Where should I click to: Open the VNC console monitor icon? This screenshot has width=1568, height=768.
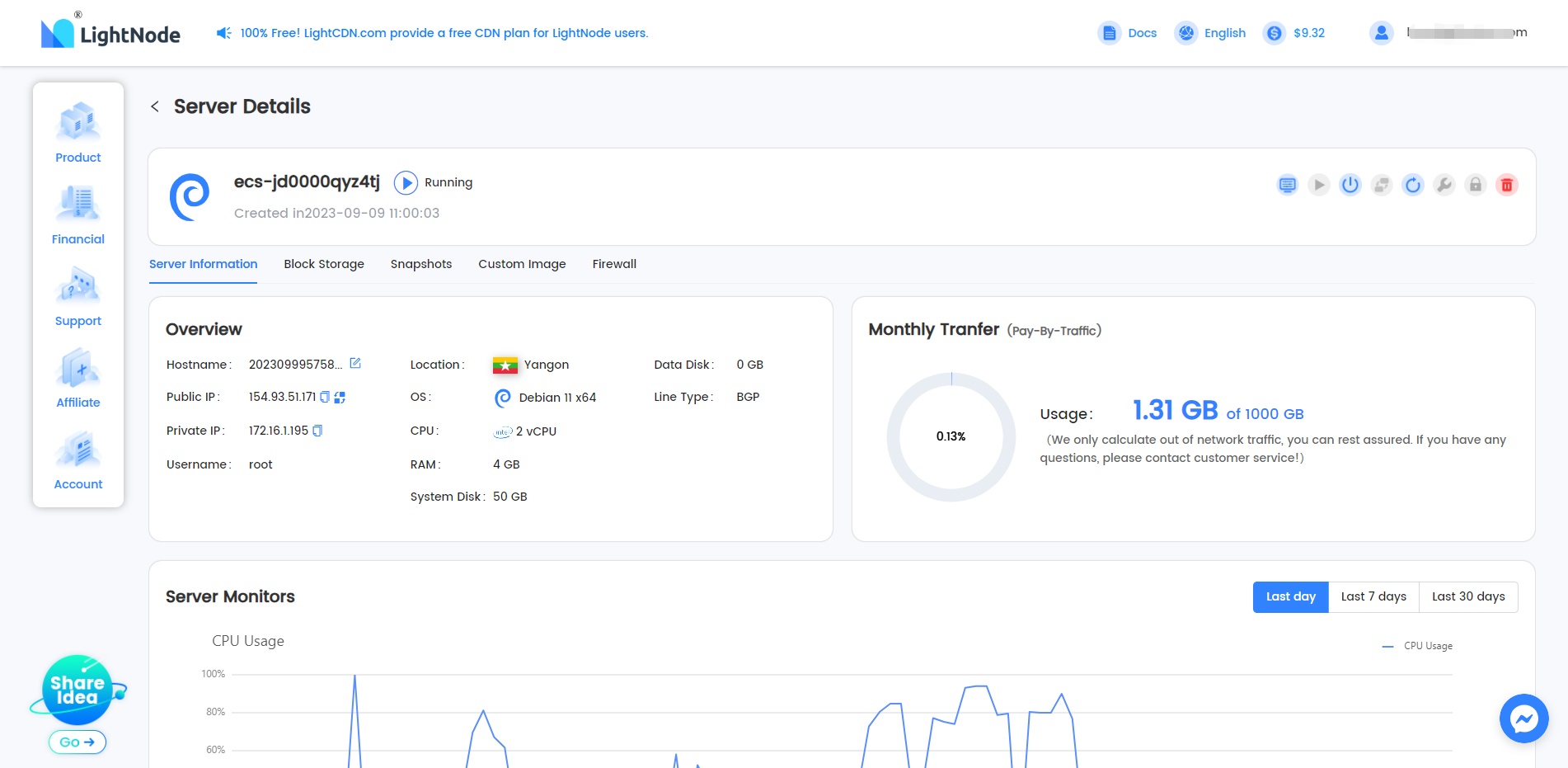pos(1287,185)
